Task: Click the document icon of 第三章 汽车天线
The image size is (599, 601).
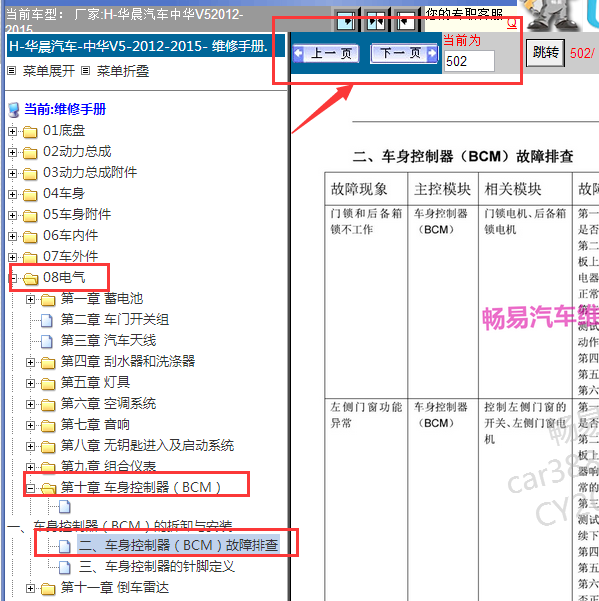Action: coord(47,341)
